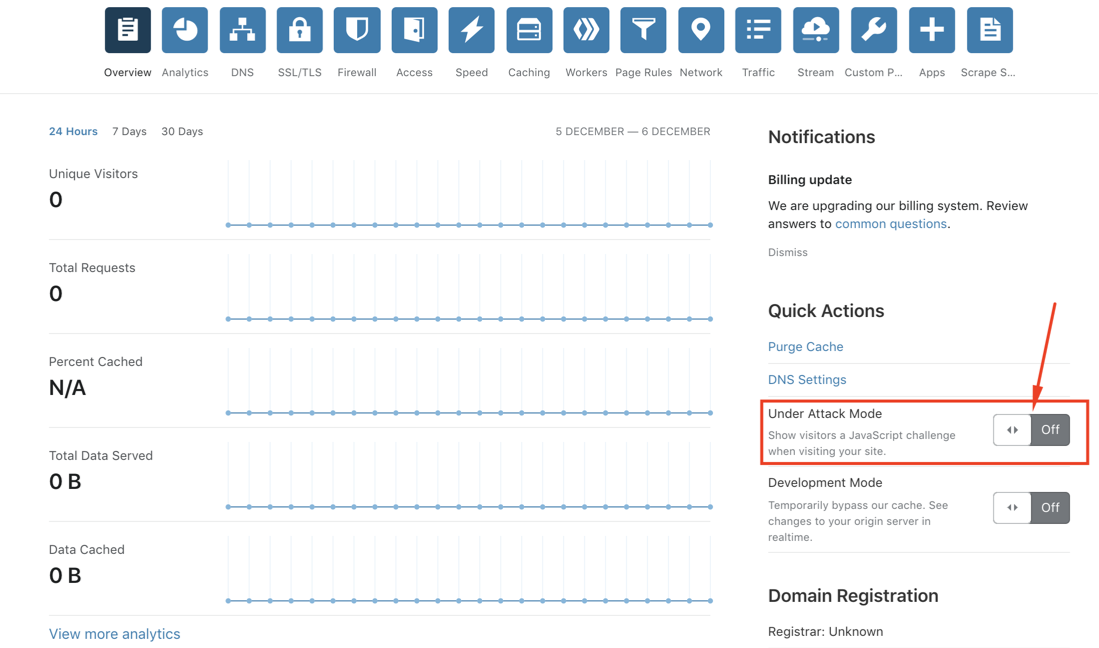This screenshot has width=1099, height=648.
Task: Open the Workers icon
Action: tap(586, 30)
